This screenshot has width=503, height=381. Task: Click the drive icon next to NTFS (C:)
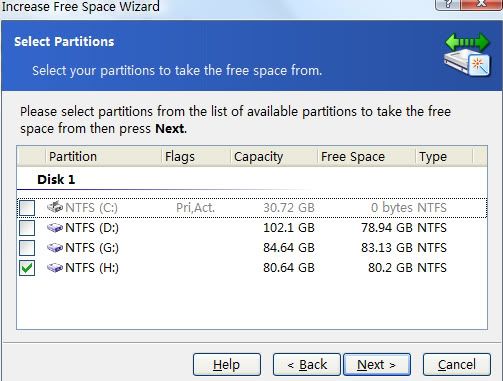point(55,207)
